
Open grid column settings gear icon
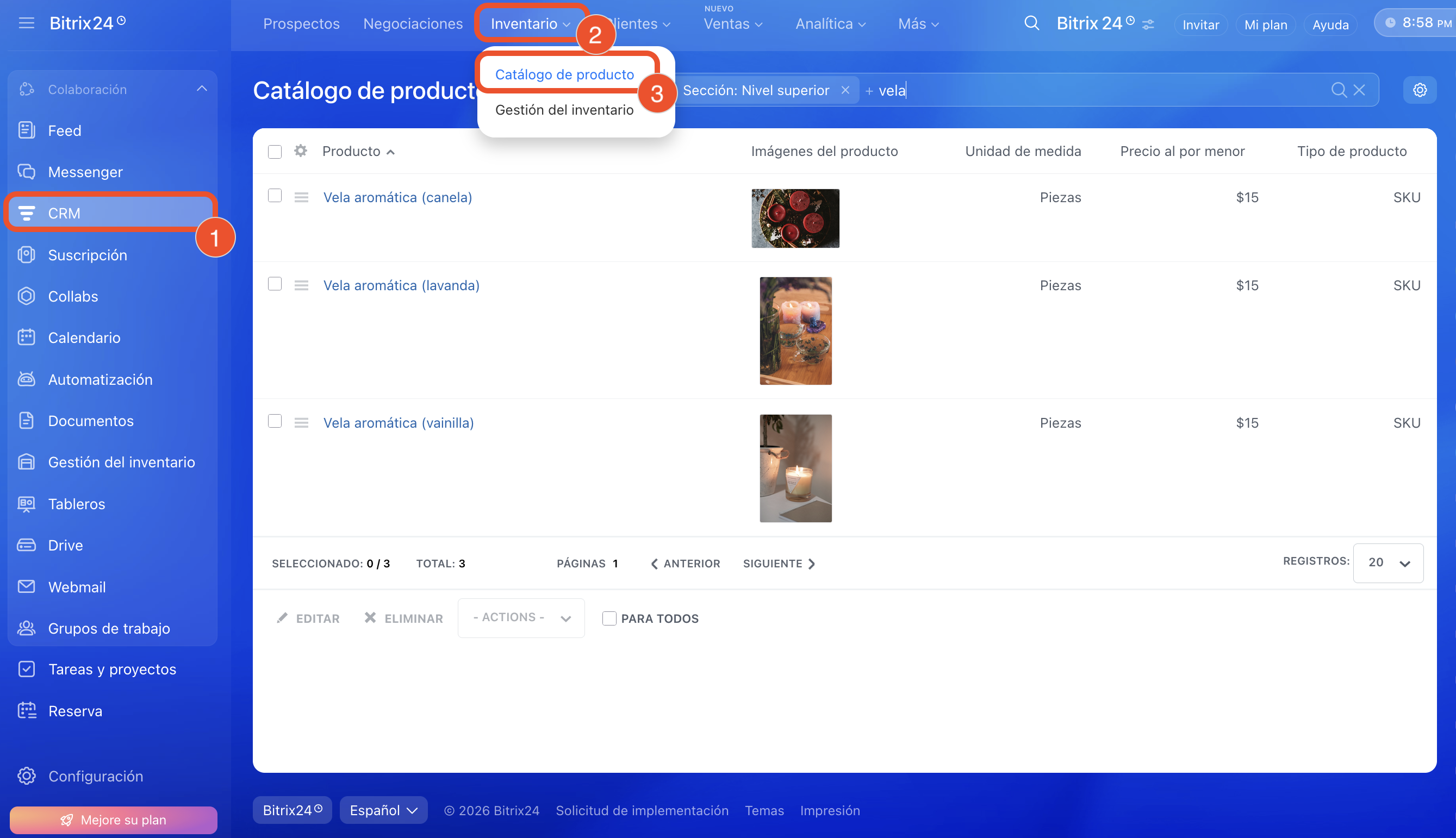pyautogui.click(x=301, y=151)
